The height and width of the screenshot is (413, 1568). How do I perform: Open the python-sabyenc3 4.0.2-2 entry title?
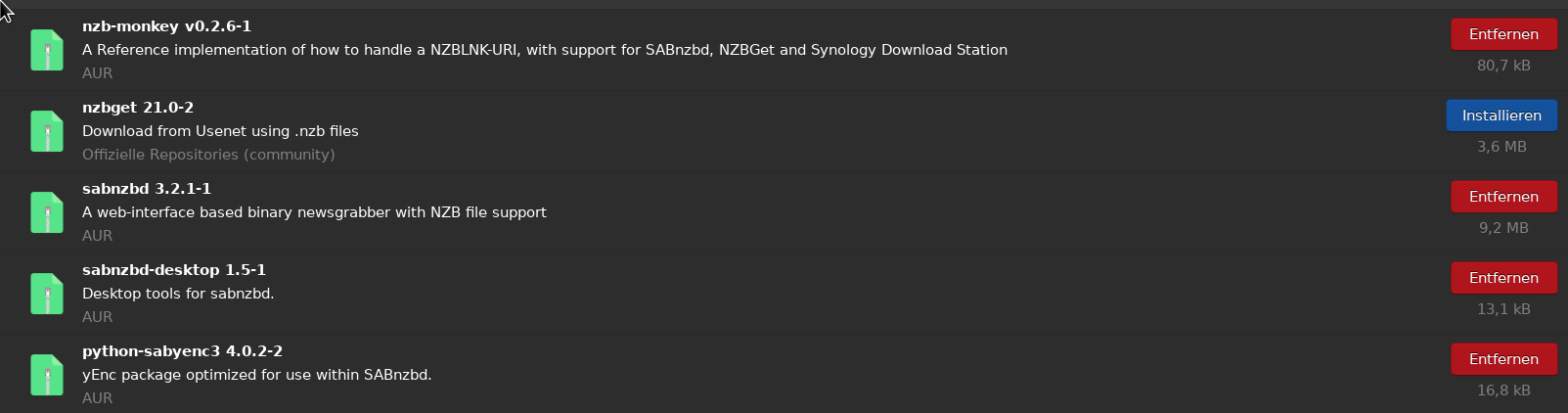click(182, 351)
